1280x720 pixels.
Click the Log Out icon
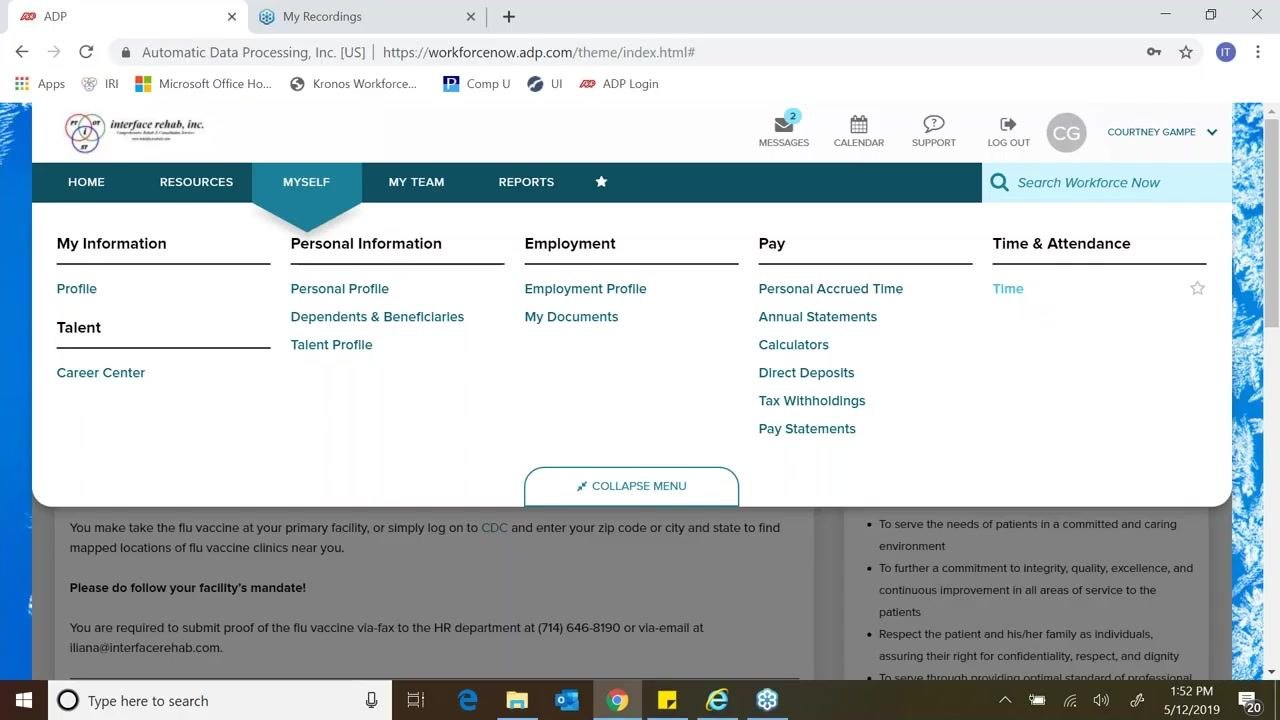(1008, 124)
